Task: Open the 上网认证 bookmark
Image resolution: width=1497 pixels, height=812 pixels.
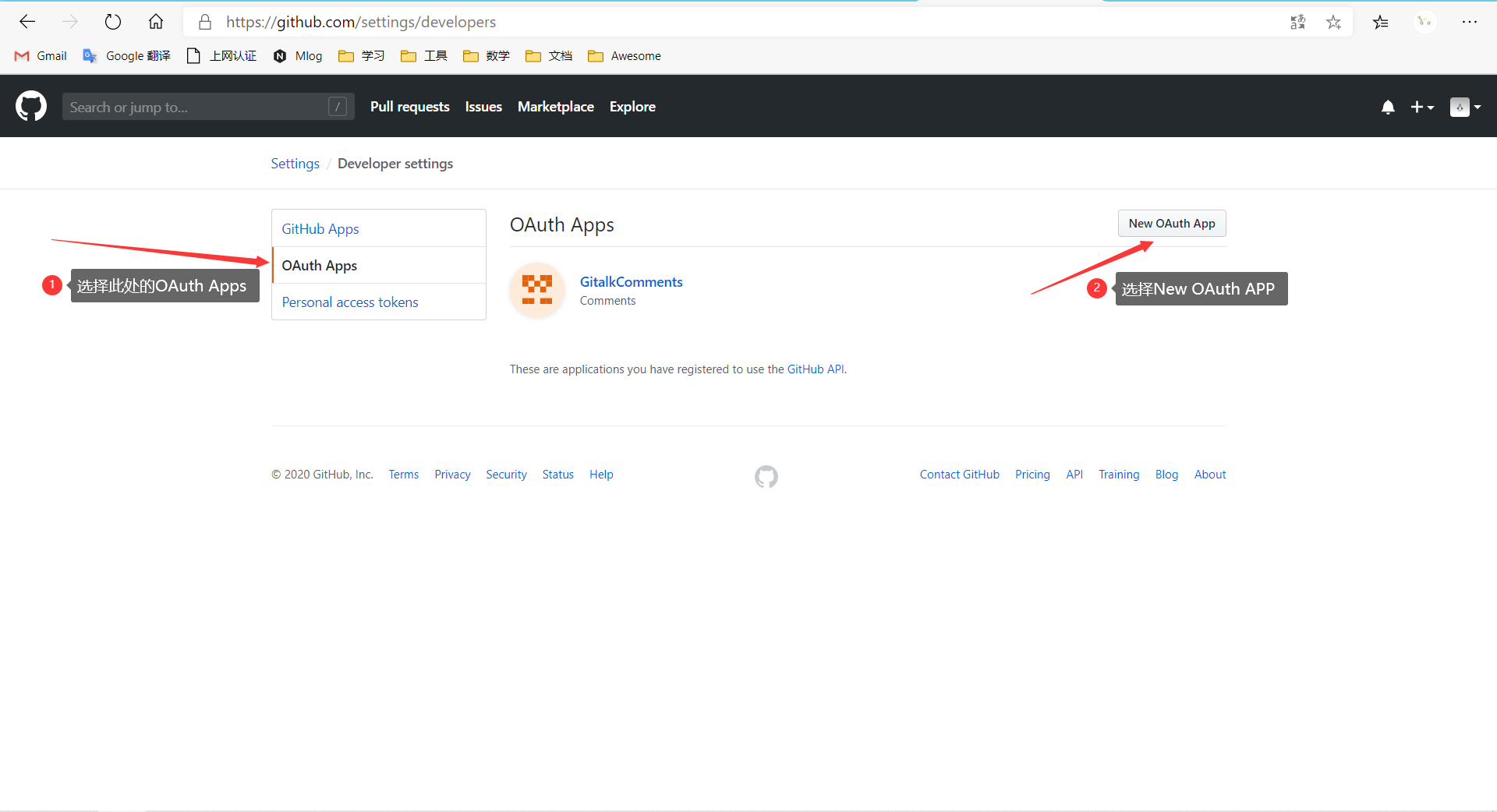Action: coord(222,56)
